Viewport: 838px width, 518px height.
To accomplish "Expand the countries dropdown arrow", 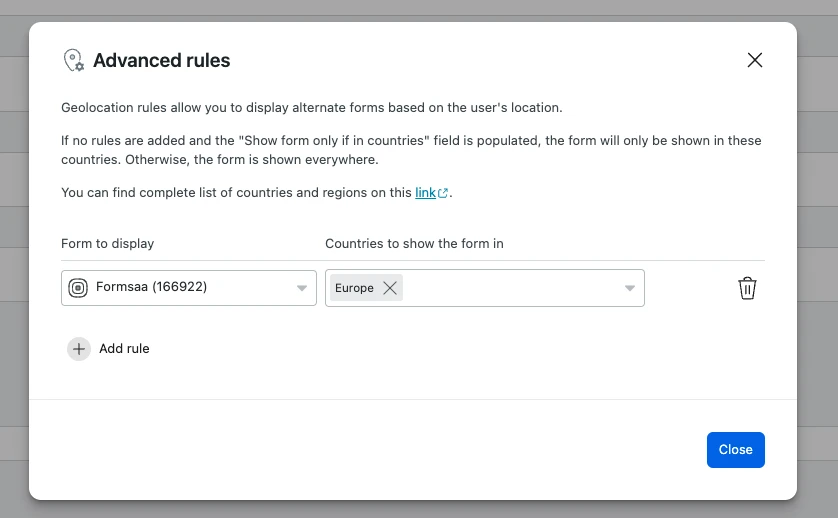I will [630, 288].
